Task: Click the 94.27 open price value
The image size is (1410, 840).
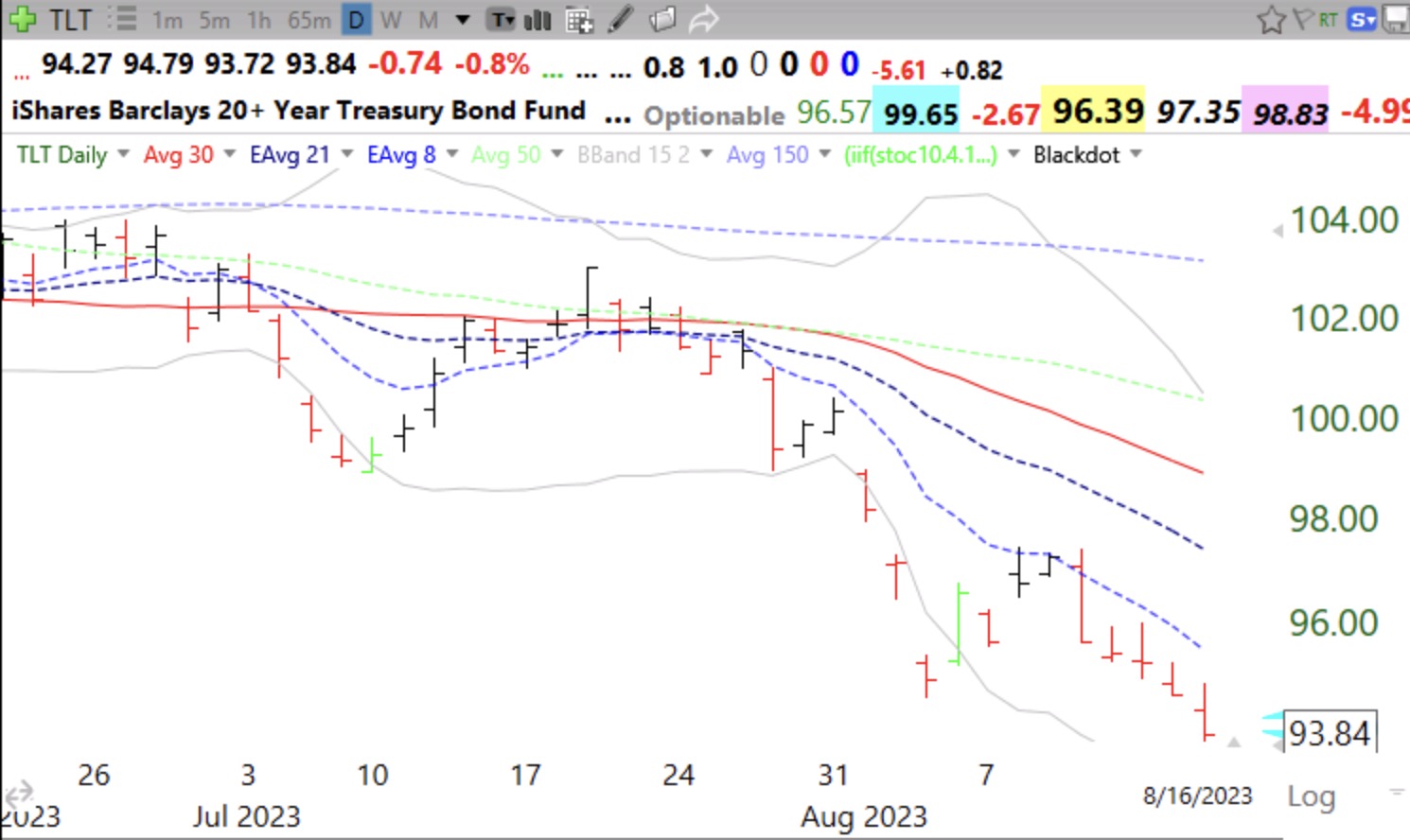Action: tap(77, 64)
